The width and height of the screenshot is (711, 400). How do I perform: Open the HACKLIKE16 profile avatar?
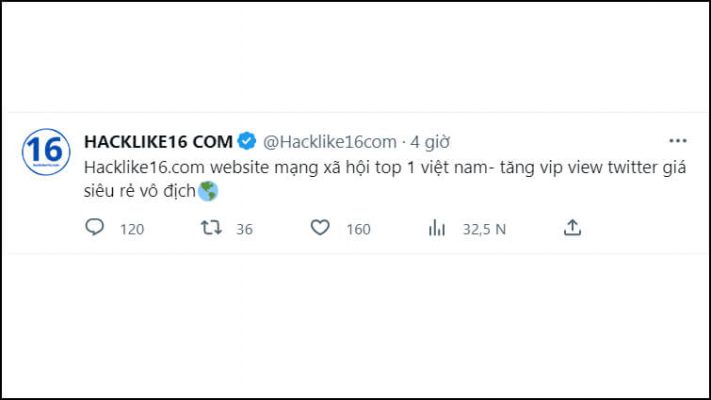(x=45, y=152)
